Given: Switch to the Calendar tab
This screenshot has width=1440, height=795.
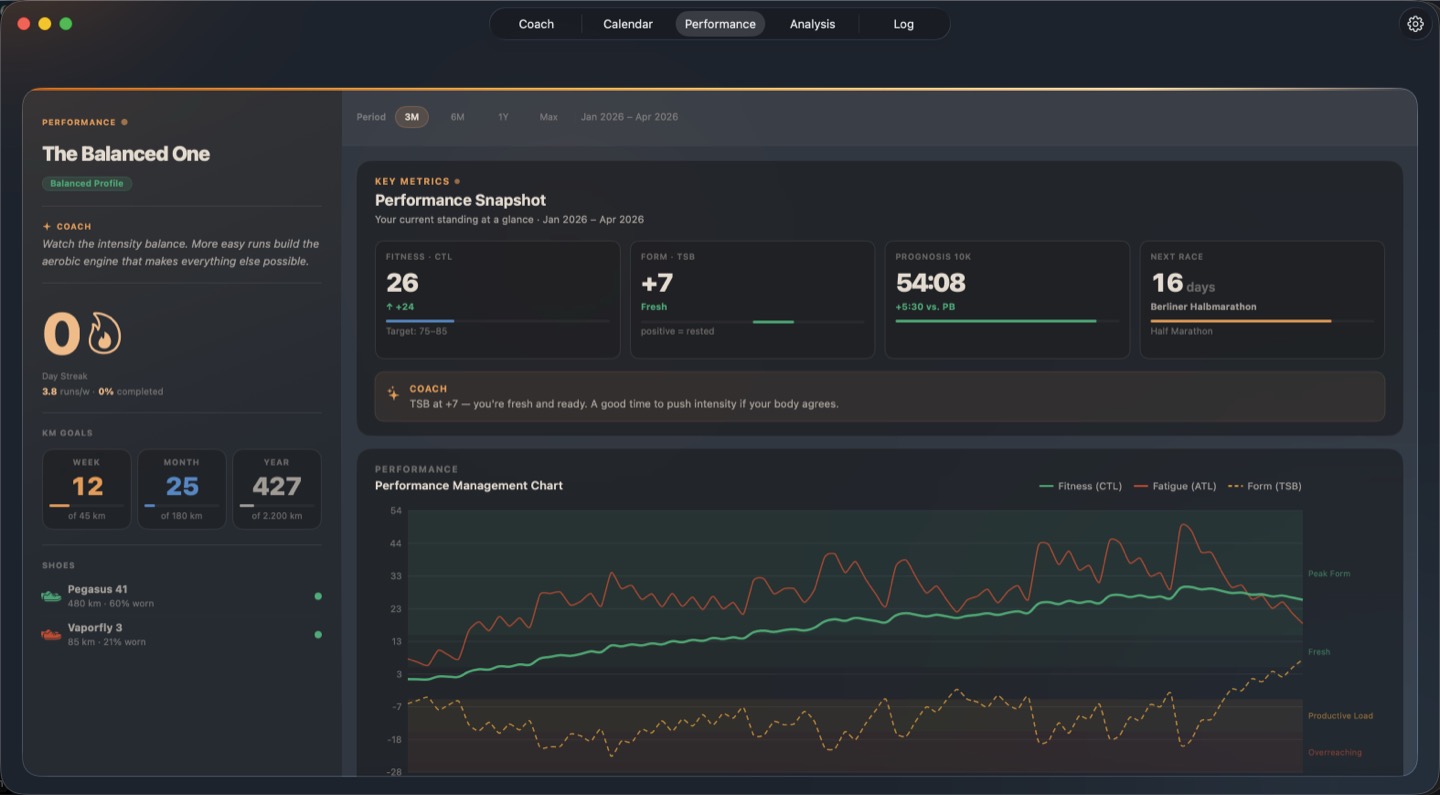Looking at the screenshot, I should pyautogui.click(x=626, y=23).
